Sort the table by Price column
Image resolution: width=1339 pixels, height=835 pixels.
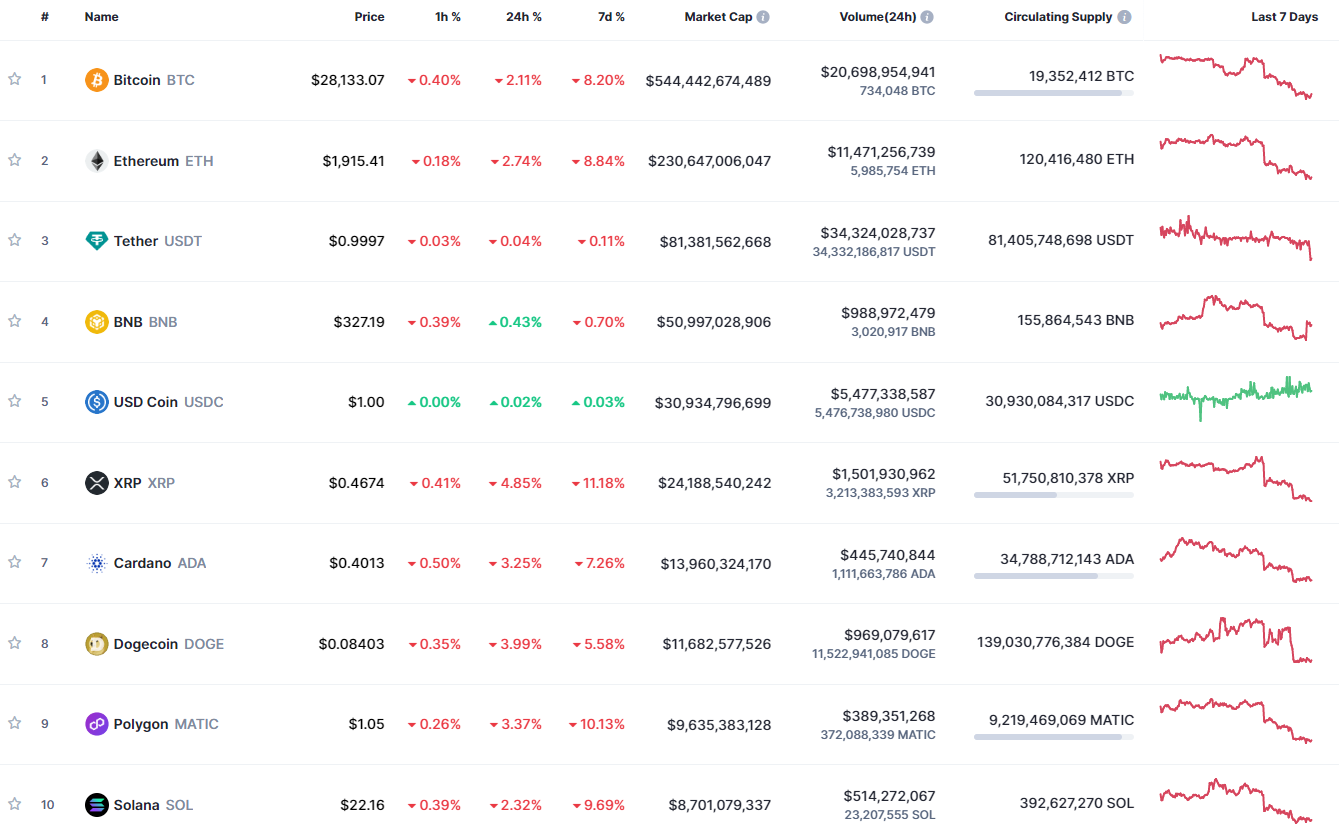pos(369,17)
